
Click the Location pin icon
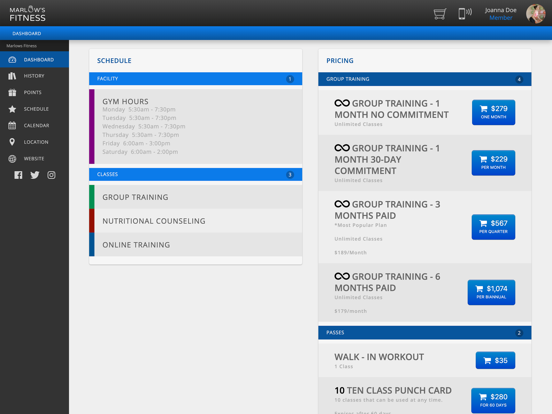(12, 142)
